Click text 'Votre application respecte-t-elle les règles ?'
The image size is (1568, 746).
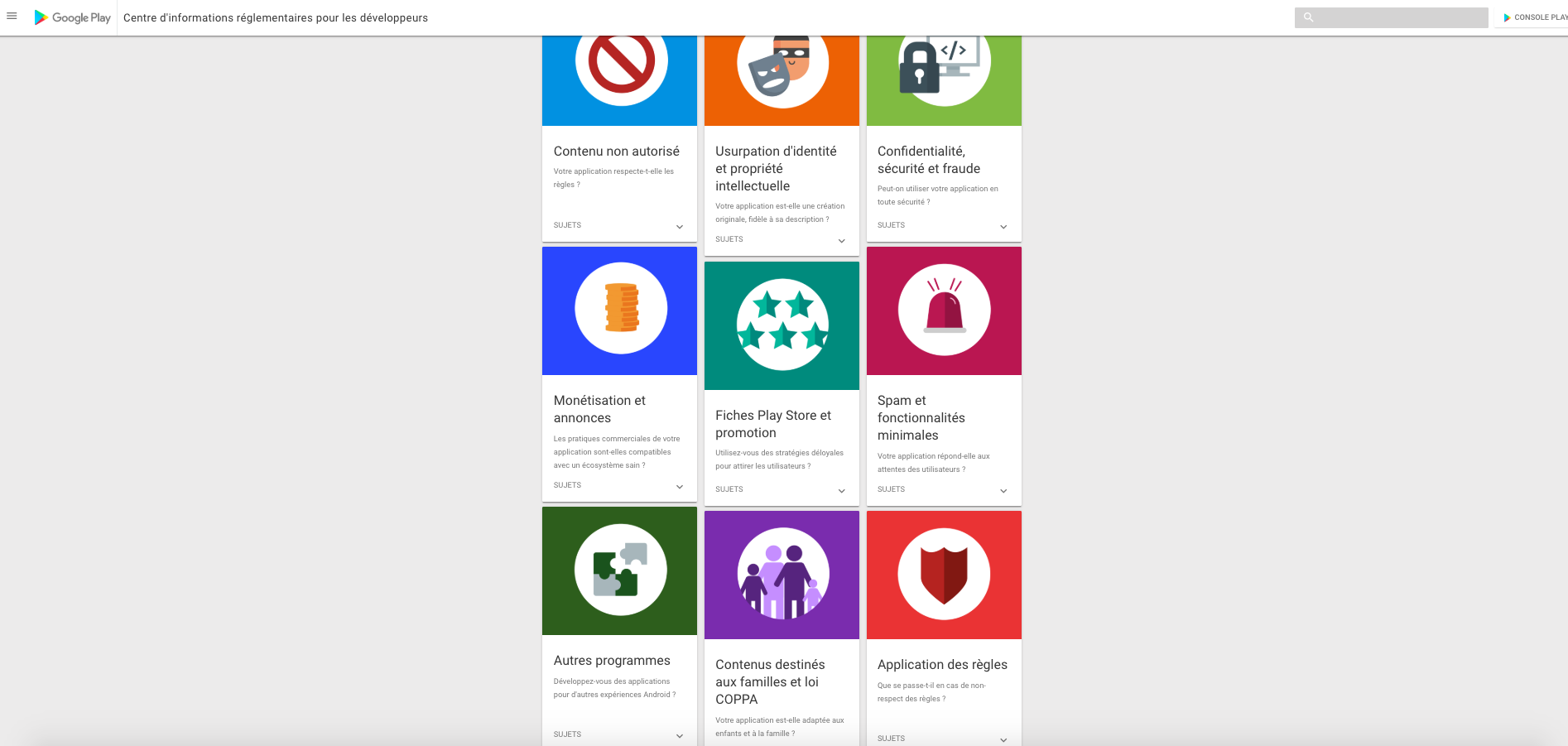click(x=613, y=178)
